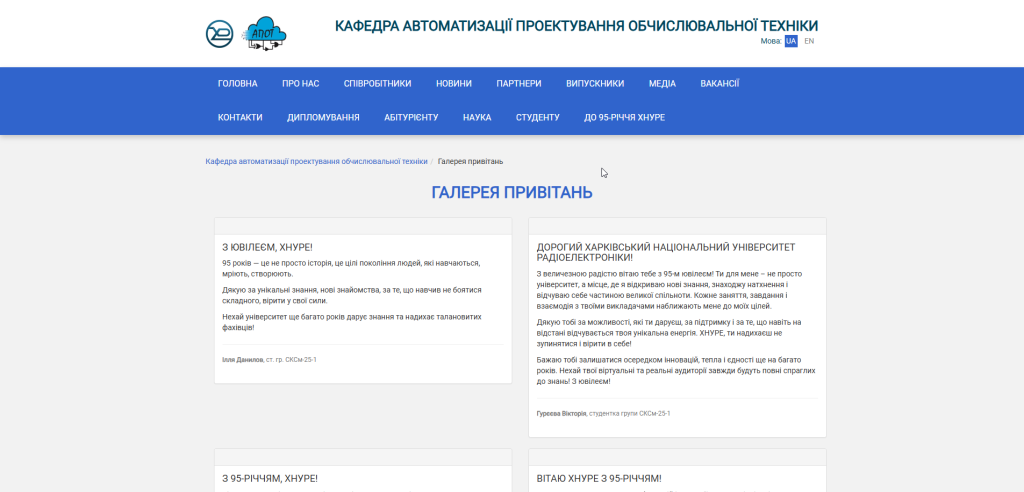Navigate to Контакти page

(240, 117)
